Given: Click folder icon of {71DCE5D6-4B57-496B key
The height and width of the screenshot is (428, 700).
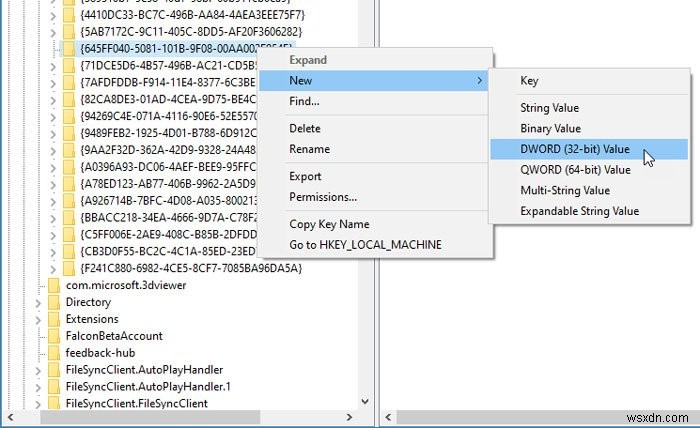Looking at the screenshot, I should (69, 66).
